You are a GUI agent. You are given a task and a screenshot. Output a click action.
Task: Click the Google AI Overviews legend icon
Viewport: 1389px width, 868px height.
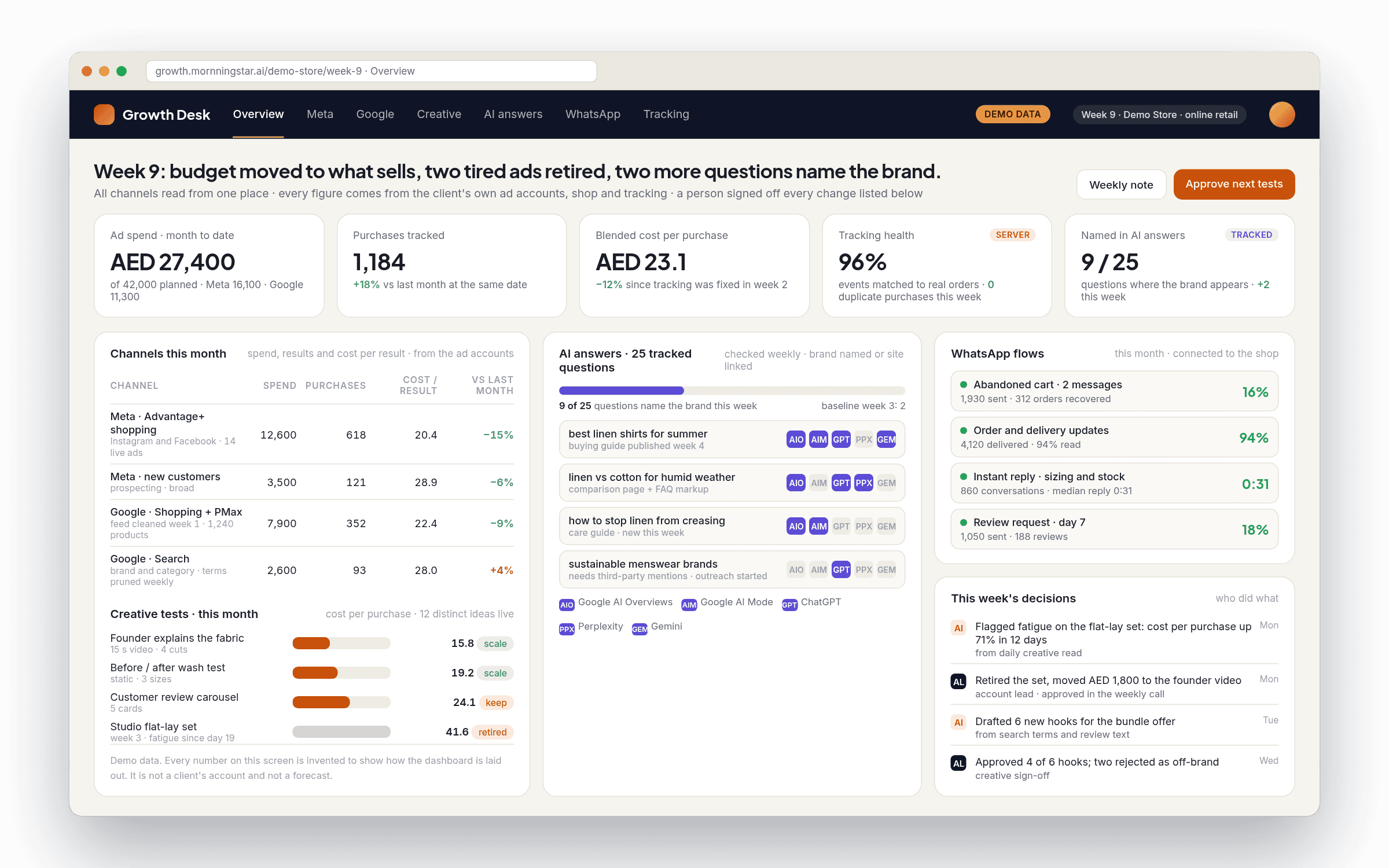567,605
